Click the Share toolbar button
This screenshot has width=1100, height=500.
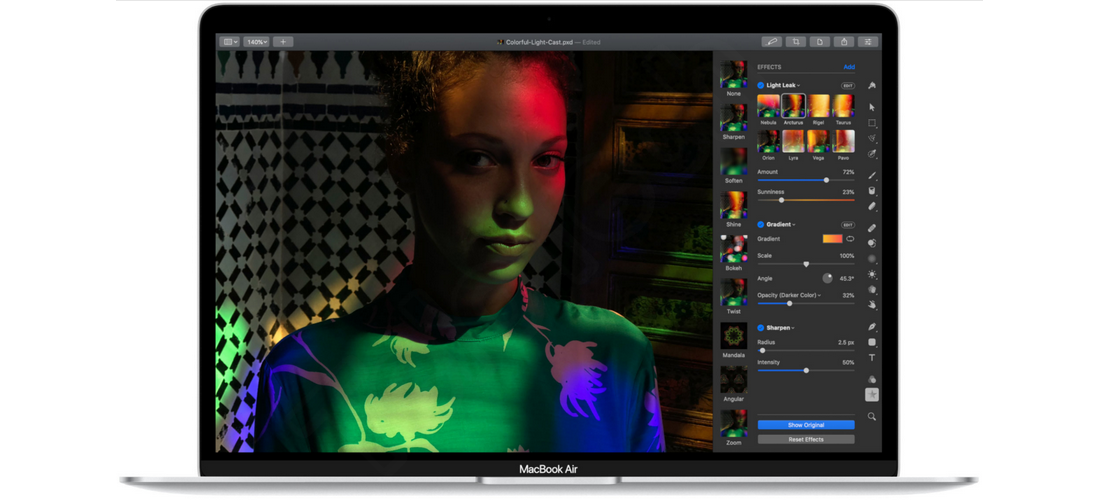click(x=844, y=42)
